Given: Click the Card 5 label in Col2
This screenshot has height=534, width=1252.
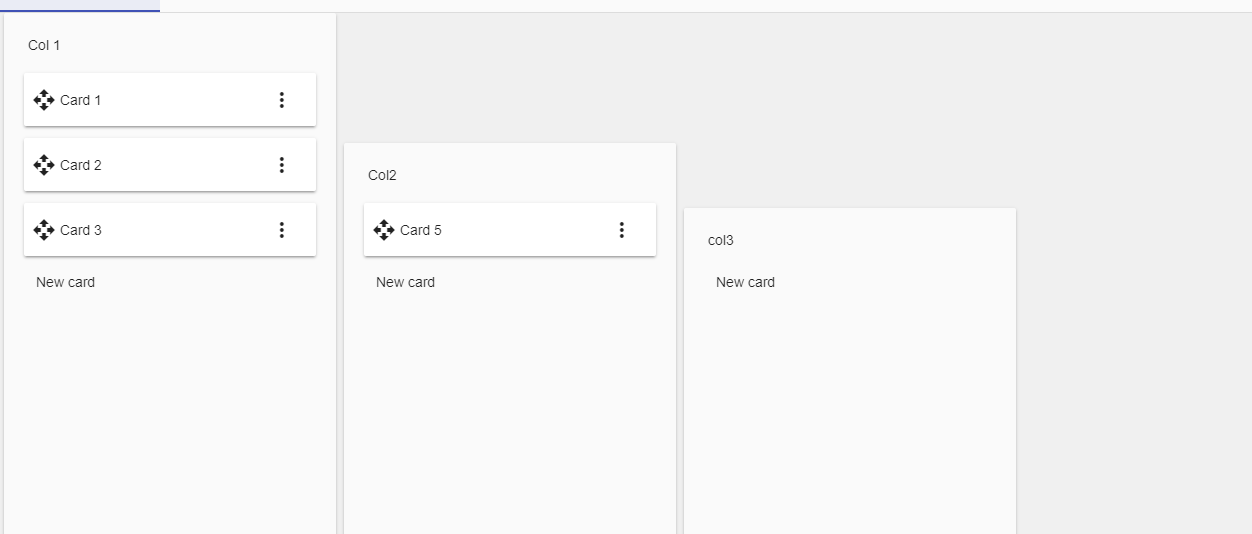Looking at the screenshot, I should pos(421,230).
